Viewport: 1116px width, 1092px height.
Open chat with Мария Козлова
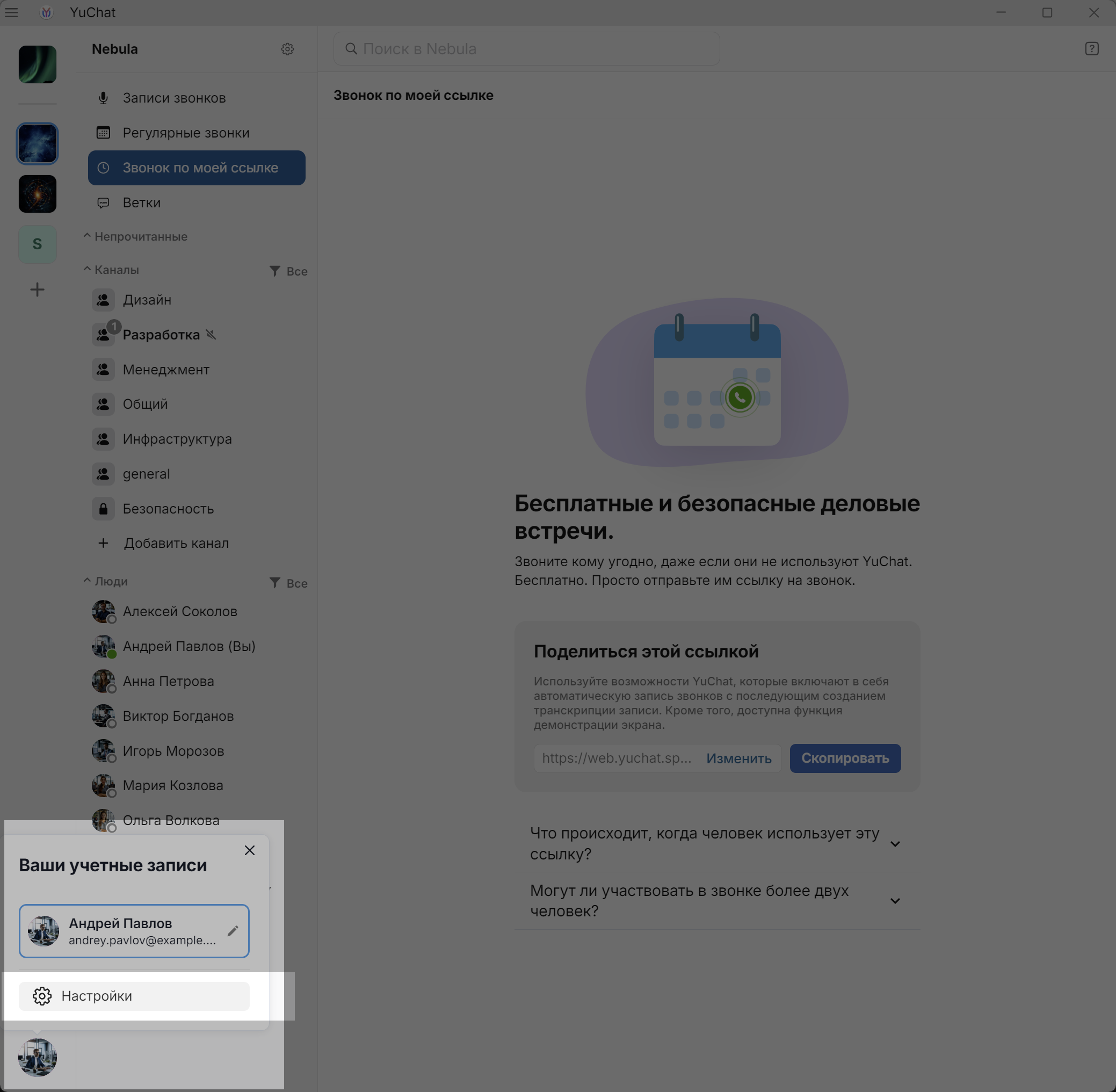pyautogui.click(x=196, y=786)
